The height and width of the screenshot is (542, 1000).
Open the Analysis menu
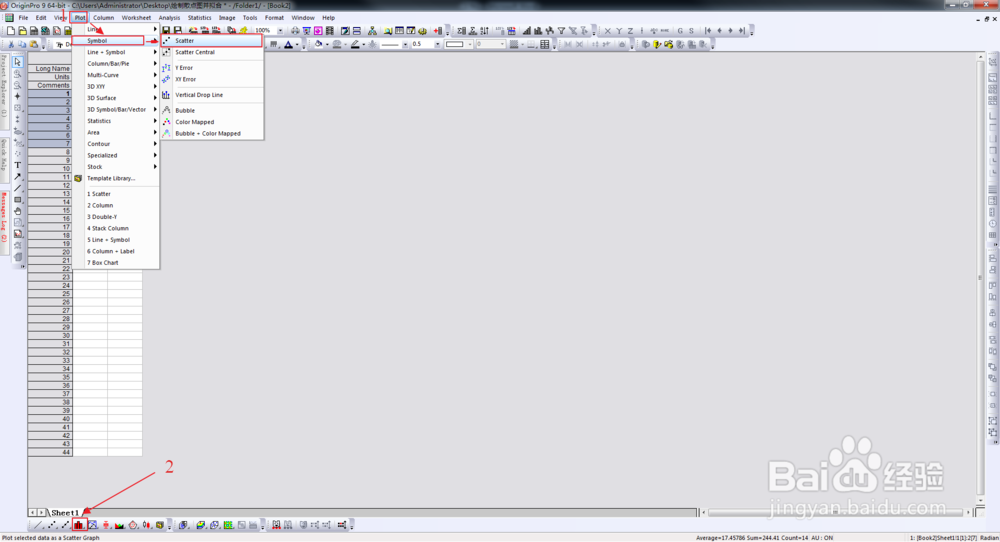click(x=169, y=18)
